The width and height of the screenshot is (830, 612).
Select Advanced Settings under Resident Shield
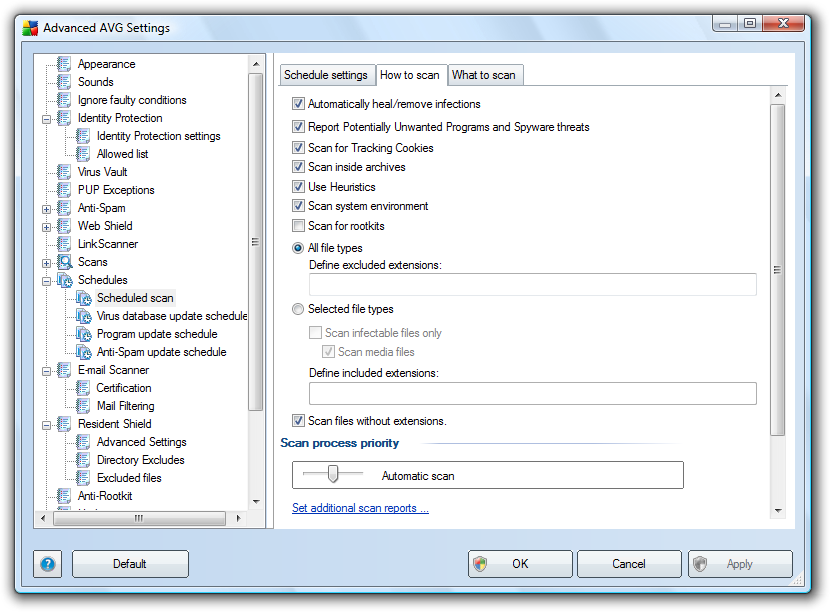pyautogui.click(x=142, y=442)
